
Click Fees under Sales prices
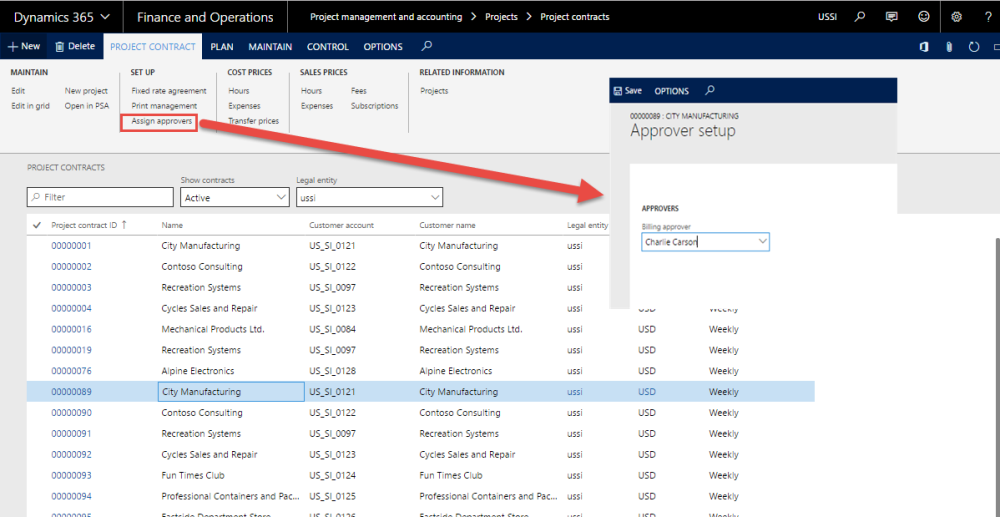[358, 91]
